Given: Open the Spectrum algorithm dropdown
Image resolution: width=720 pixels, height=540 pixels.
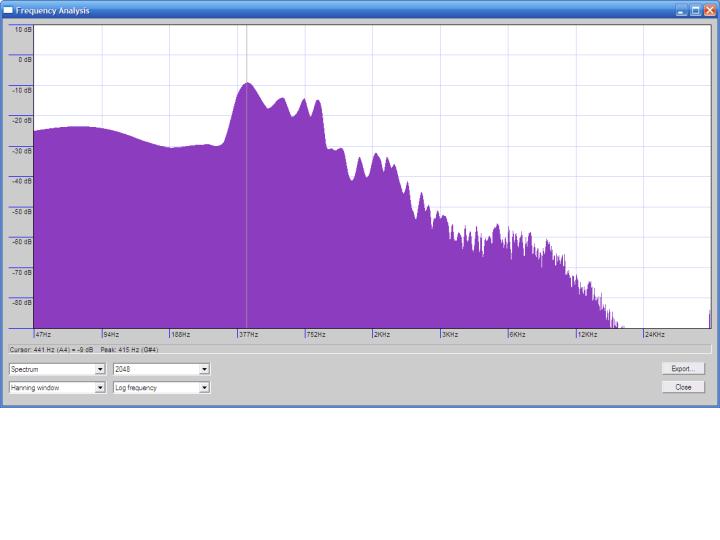Looking at the screenshot, I should click(x=100, y=369).
